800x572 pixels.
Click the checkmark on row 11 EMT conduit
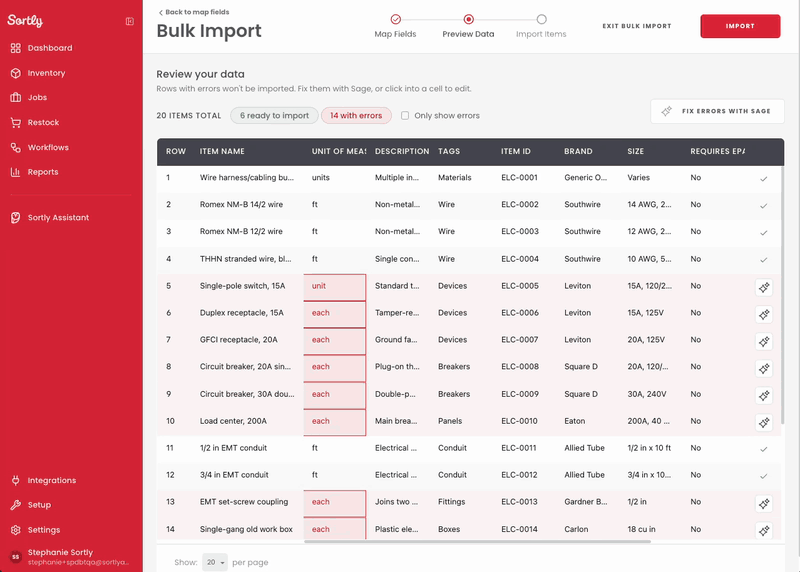point(764,449)
